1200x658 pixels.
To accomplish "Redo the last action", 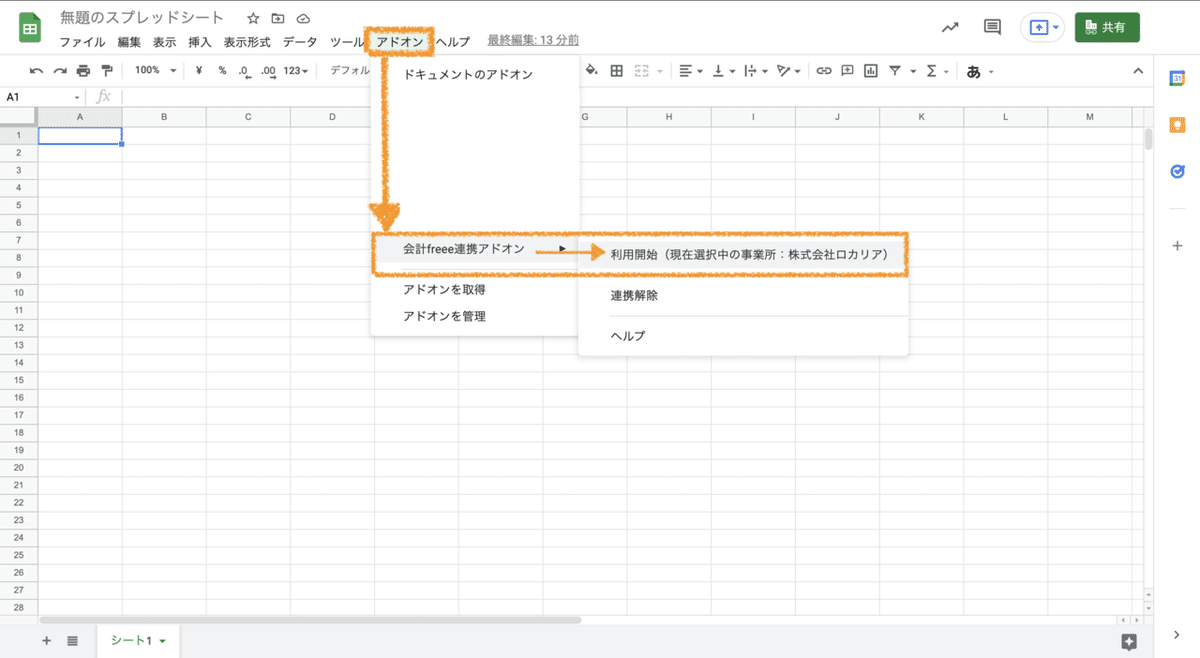I will point(60,71).
